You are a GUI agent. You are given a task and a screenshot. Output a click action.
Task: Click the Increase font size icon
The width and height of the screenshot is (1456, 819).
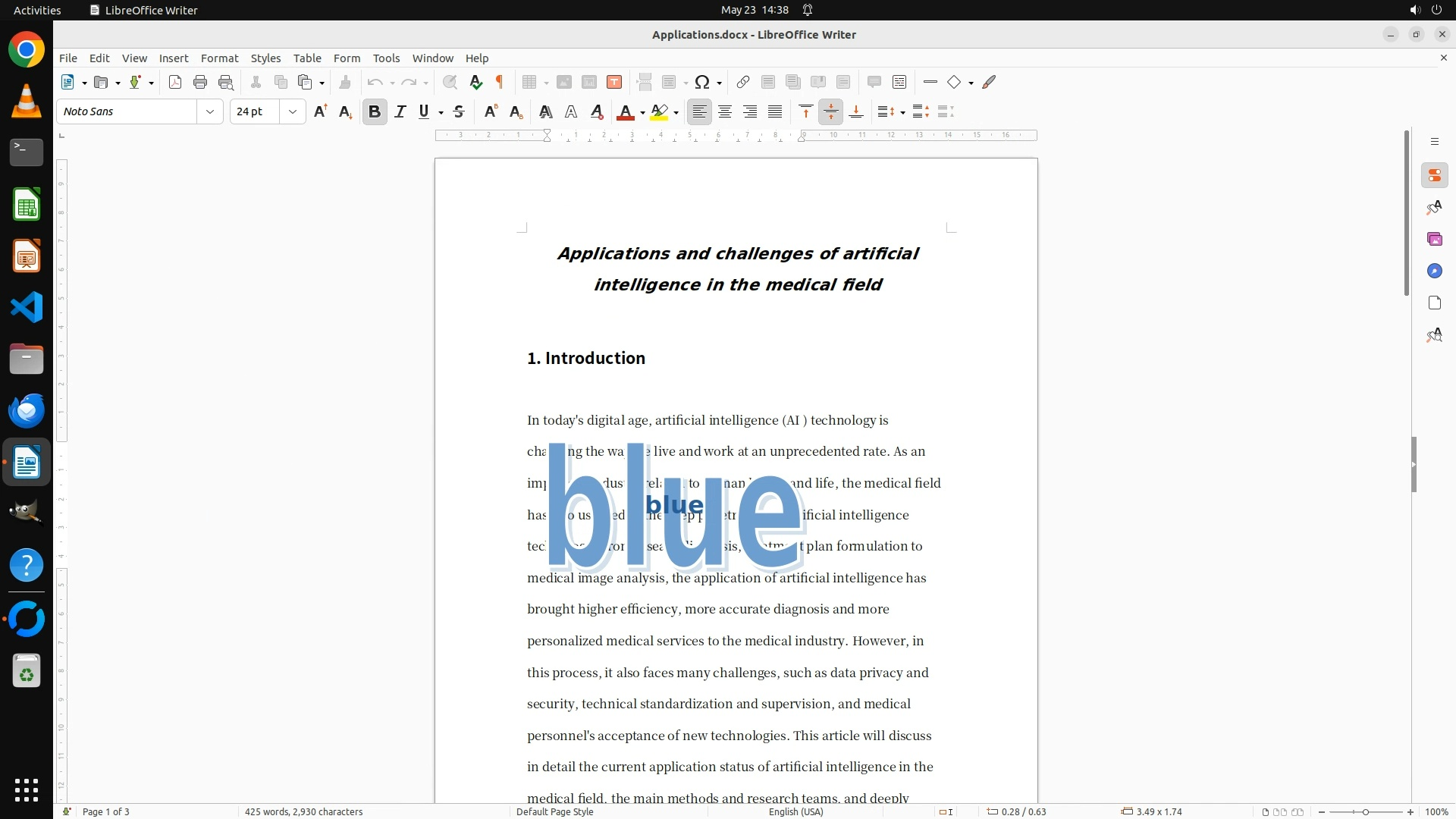click(320, 112)
